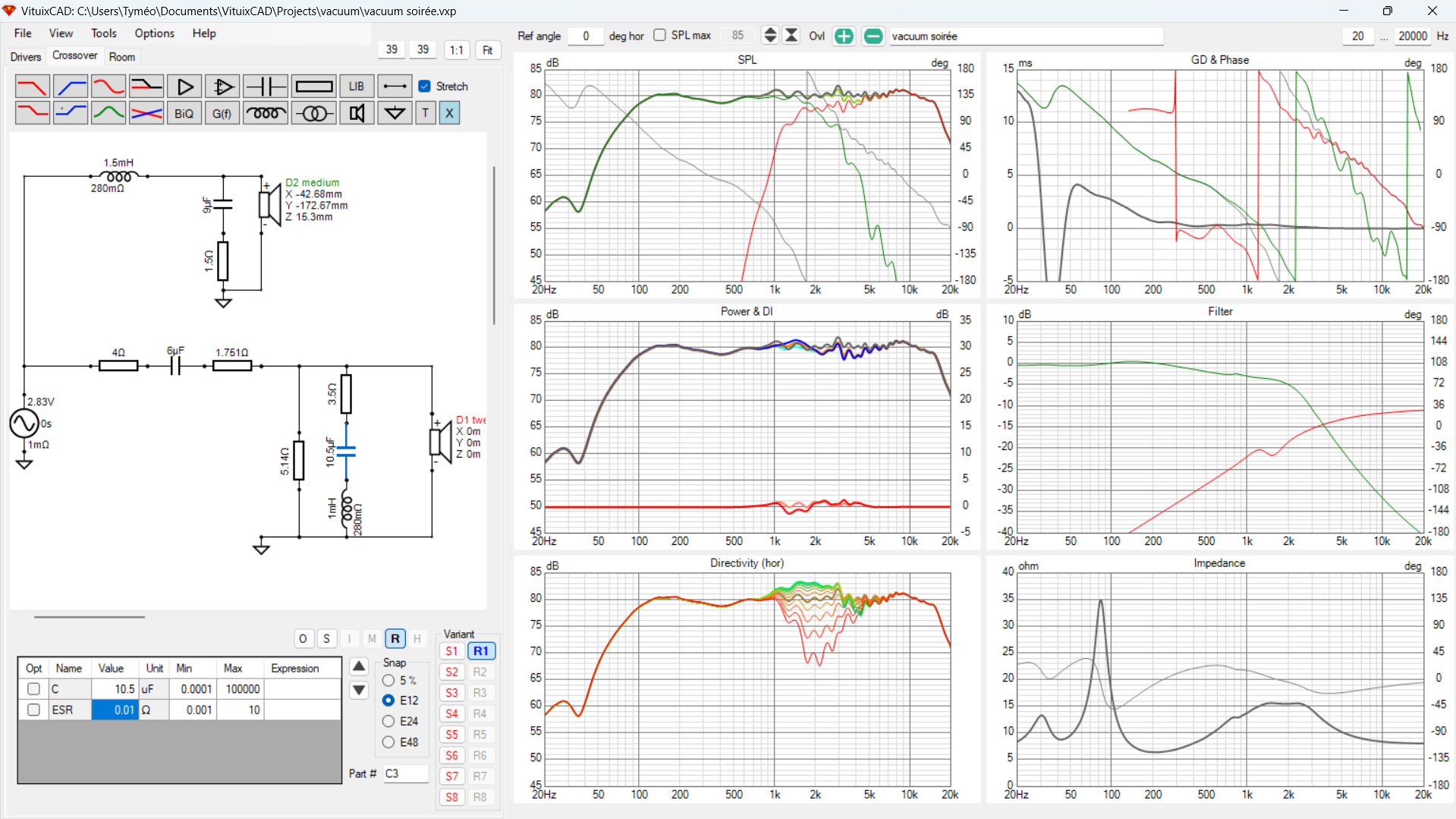Click the schematic horizontal scrollbar

[x=89, y=617]
